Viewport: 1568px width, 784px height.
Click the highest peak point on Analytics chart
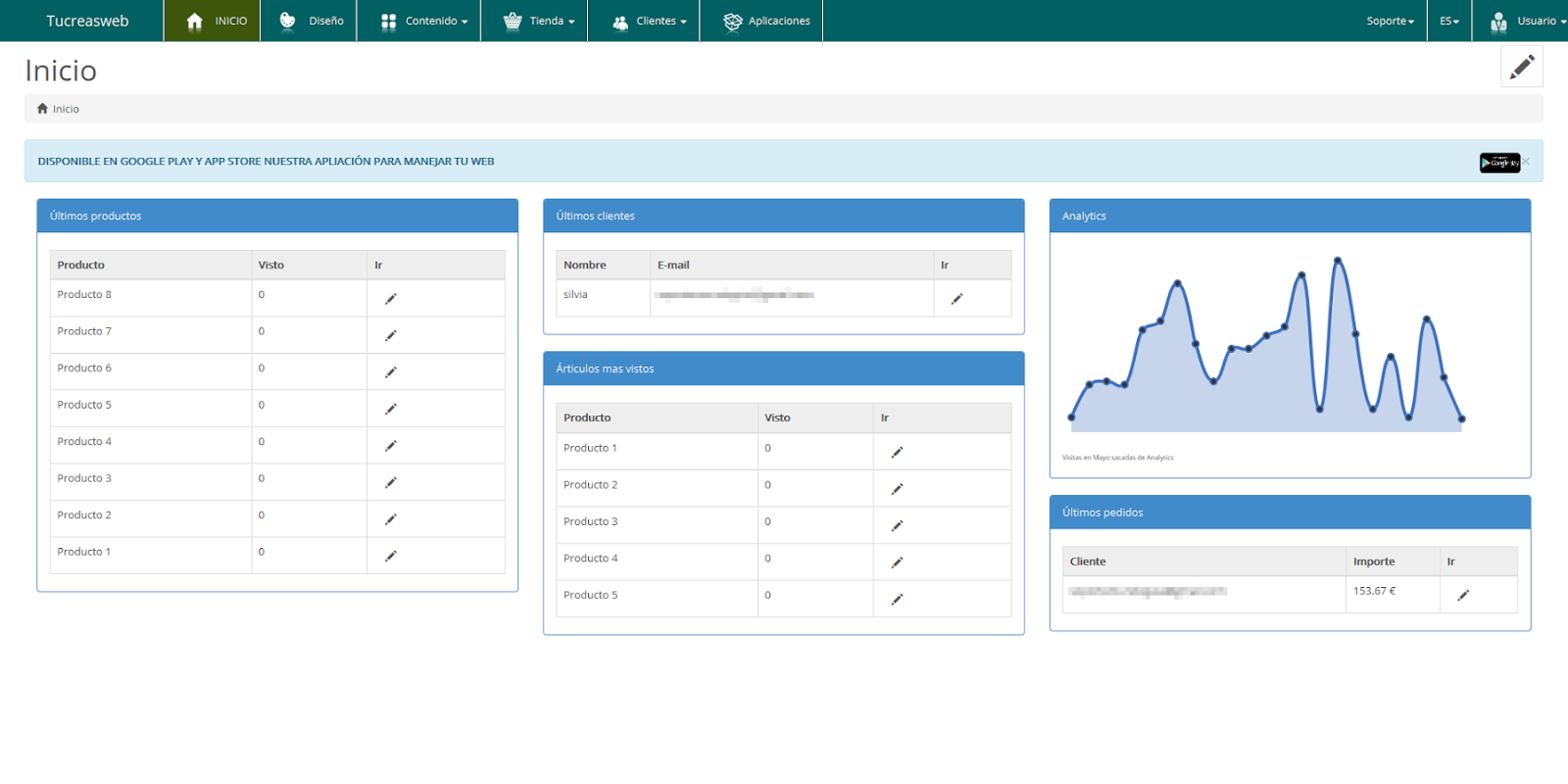[1337, 261]
